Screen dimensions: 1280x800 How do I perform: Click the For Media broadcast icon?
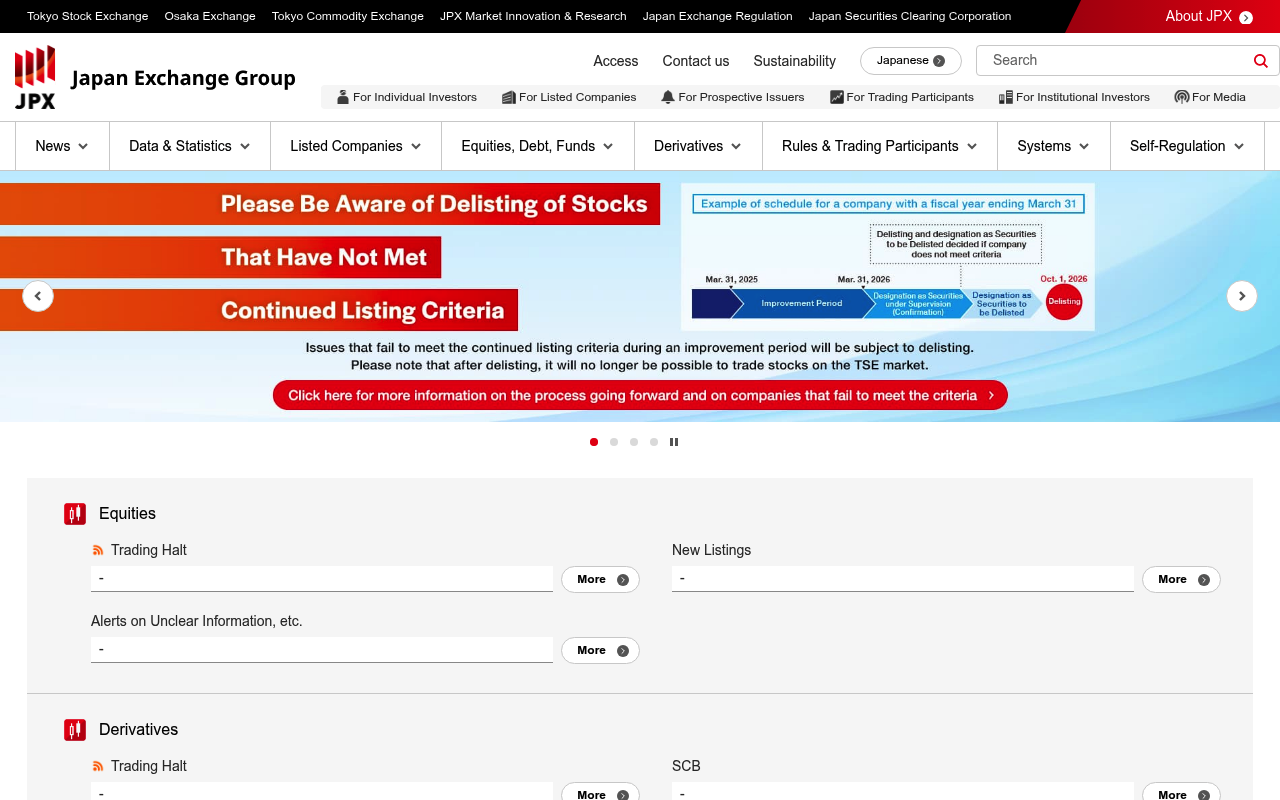1182,97
